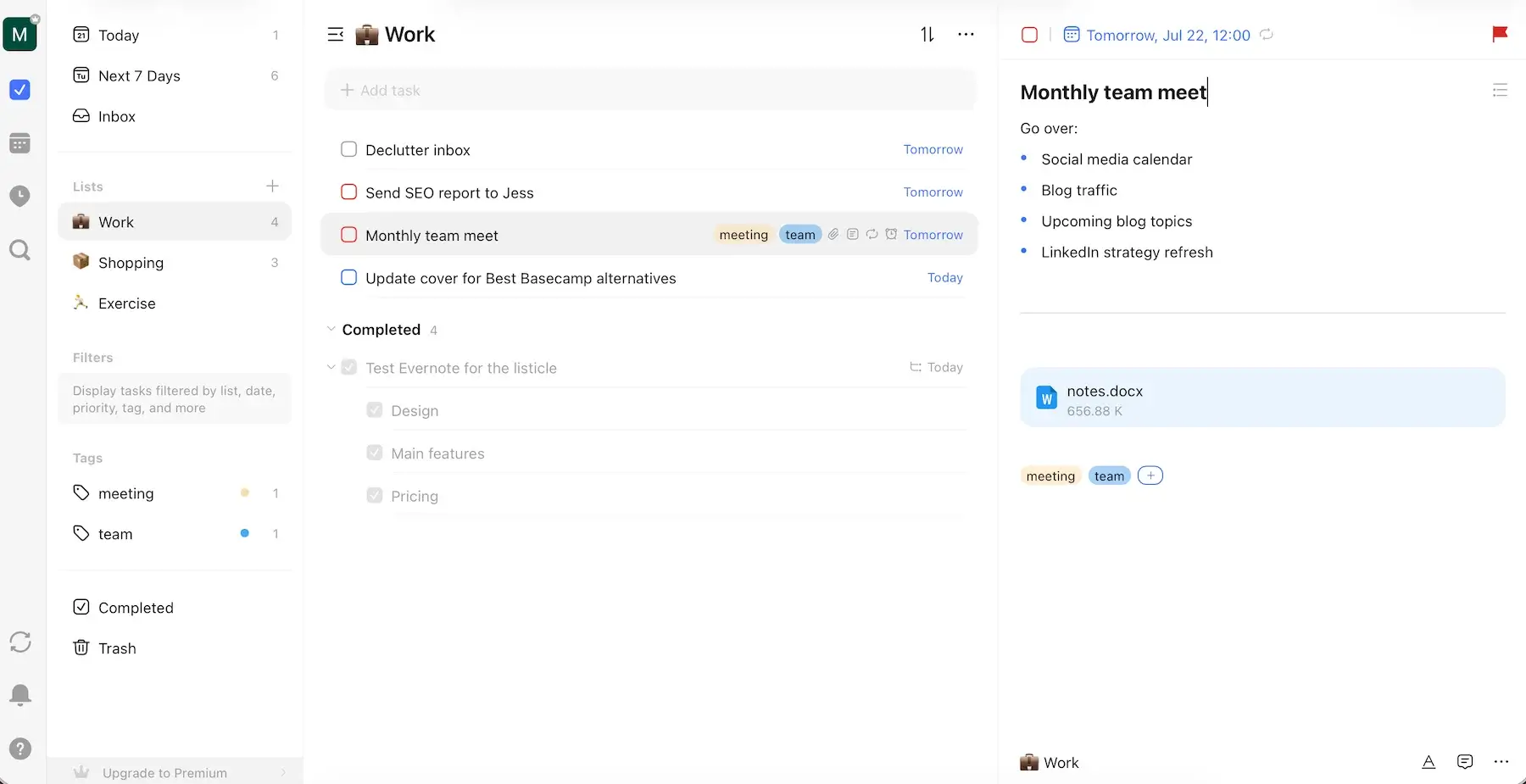Open the notes.docx attachment
The image size is (1526, 784).
[1262, 398]
